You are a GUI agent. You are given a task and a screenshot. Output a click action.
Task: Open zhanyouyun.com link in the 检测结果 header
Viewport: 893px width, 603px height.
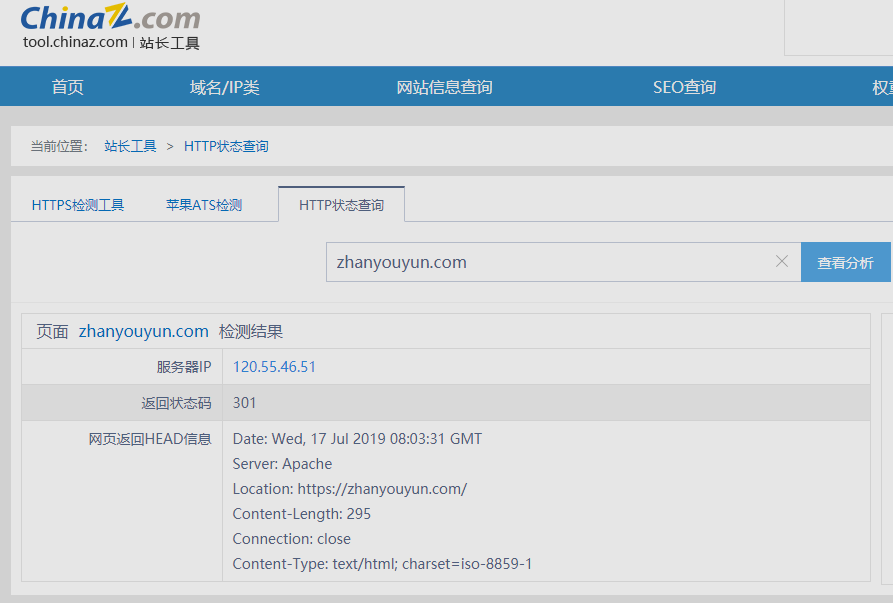[143, 331]
